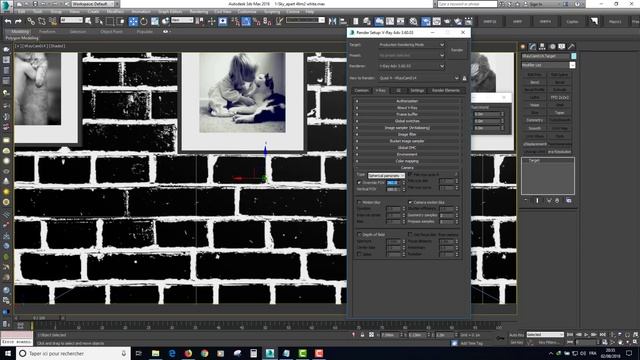Toggle the Camera motion blur checkbox
Screen dimensions: 640x360
coord(410,202)
